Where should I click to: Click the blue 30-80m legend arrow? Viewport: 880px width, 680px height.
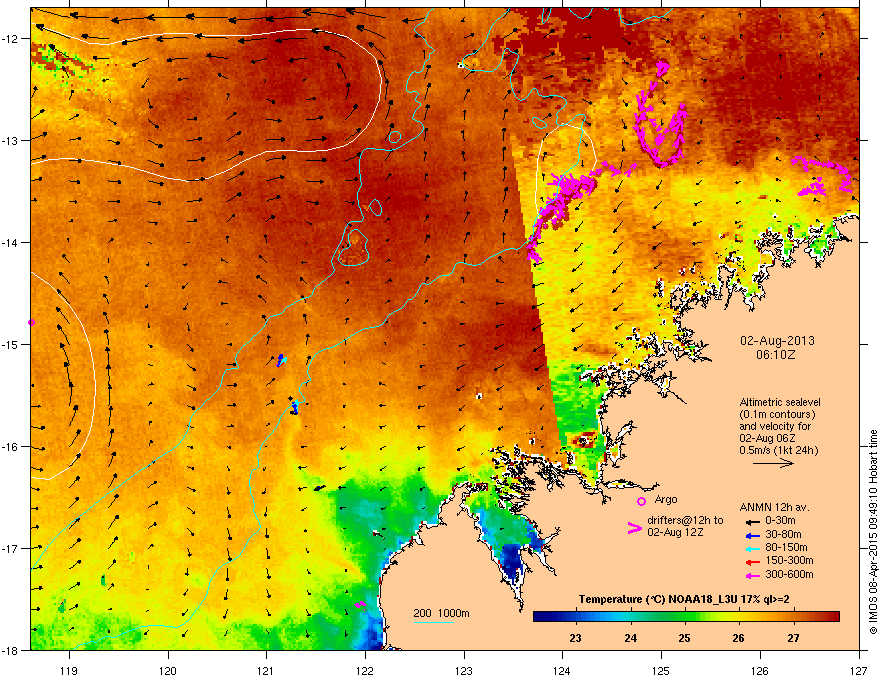[751, 535]
